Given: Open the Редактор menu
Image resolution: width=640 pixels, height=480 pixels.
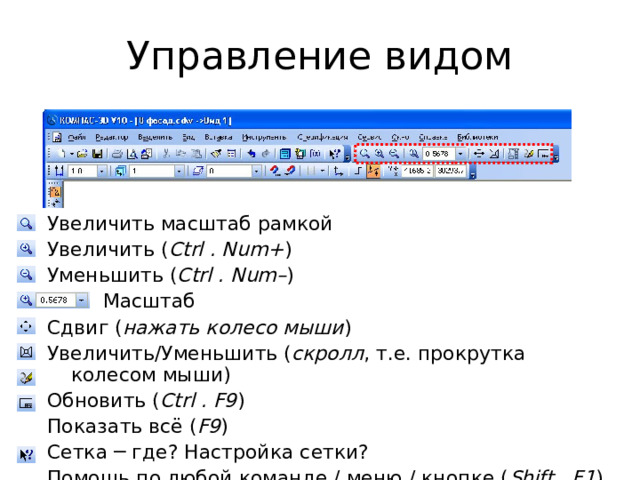Looking at the screenshot, I should tap(112, 137).
